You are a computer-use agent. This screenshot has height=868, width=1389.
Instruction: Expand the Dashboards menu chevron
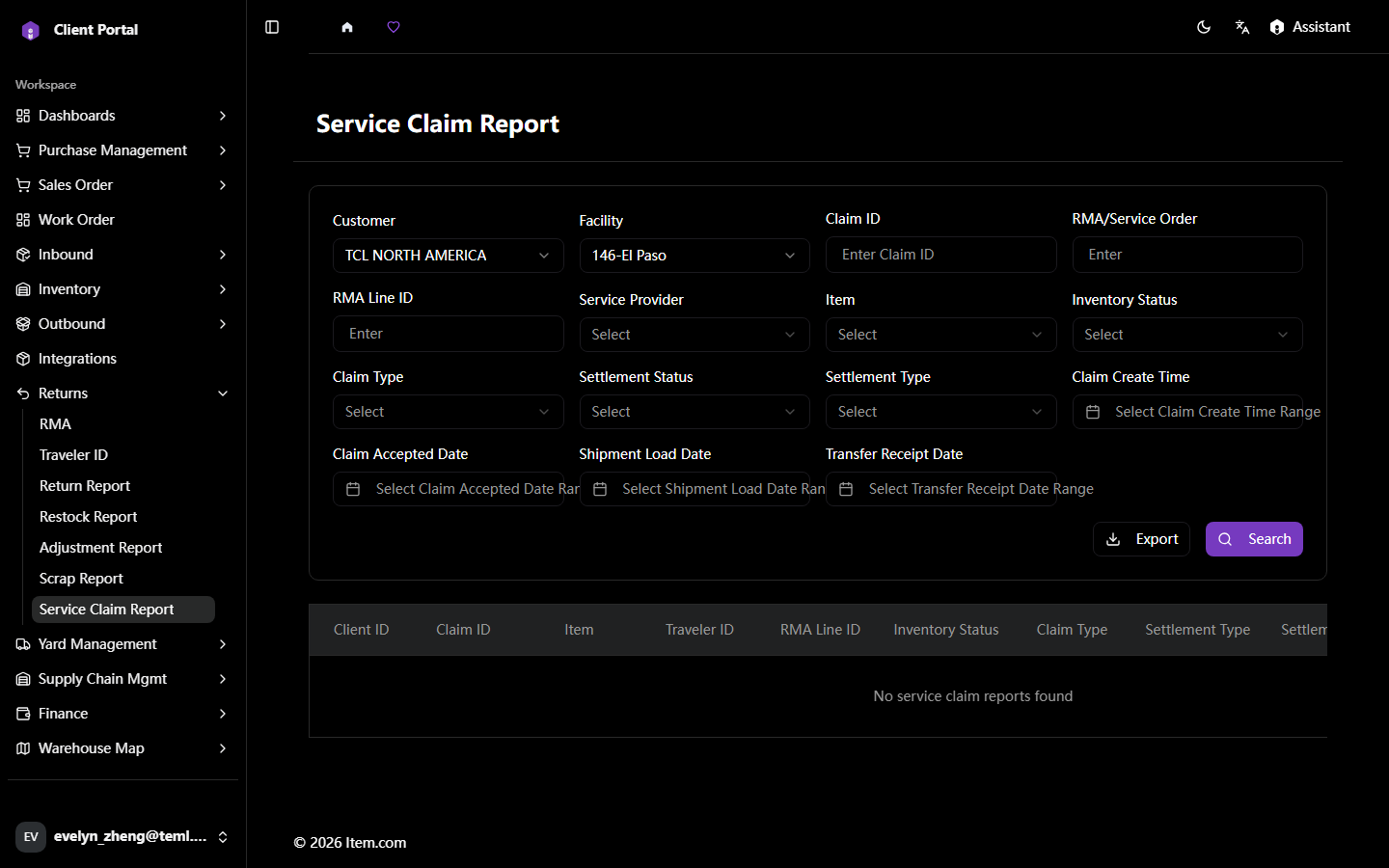point(223,116)
